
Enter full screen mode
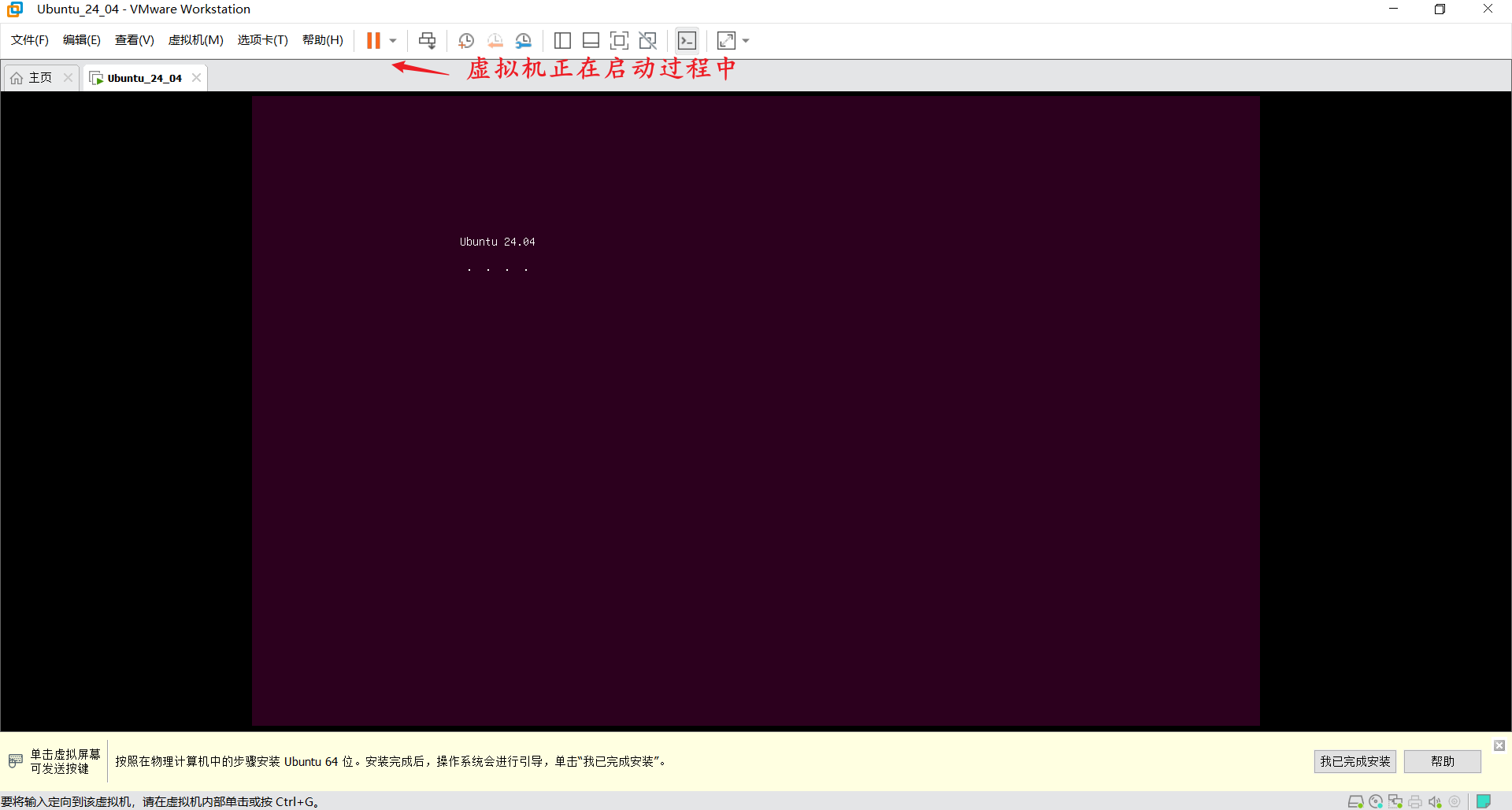pos(619,40)
